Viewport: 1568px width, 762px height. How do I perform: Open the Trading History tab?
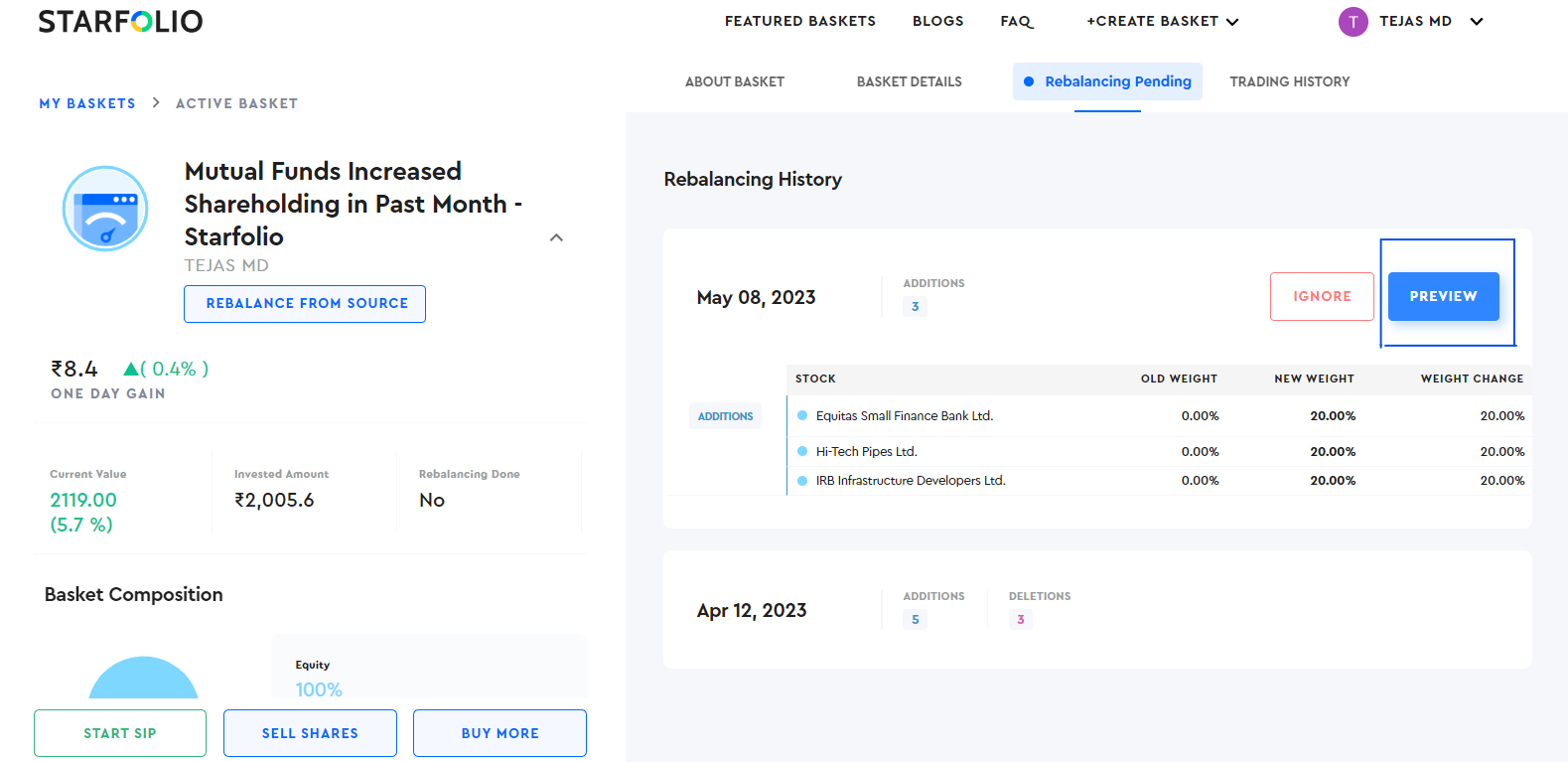click(1289, 81)
